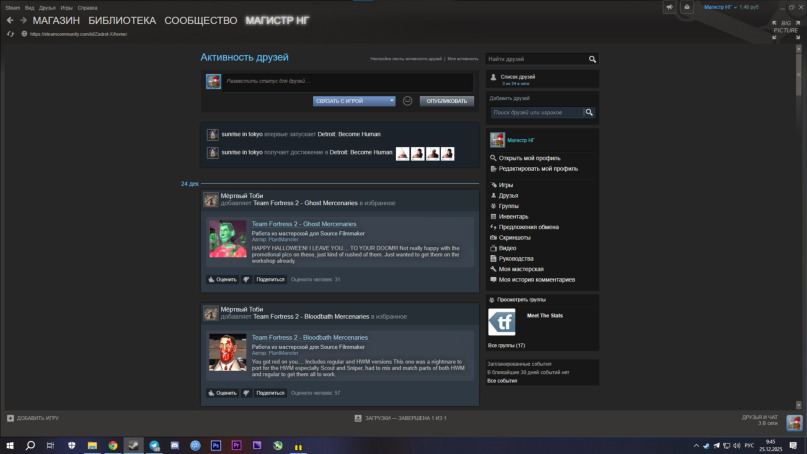Click Открыть мой профиль
Screen dimensions: 807x454
tap(529, 158)
